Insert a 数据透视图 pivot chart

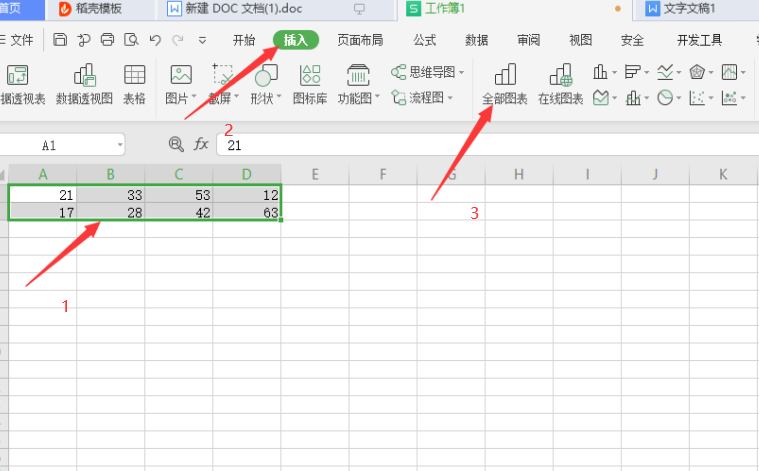pyautogui.click(x=85, y=84)
